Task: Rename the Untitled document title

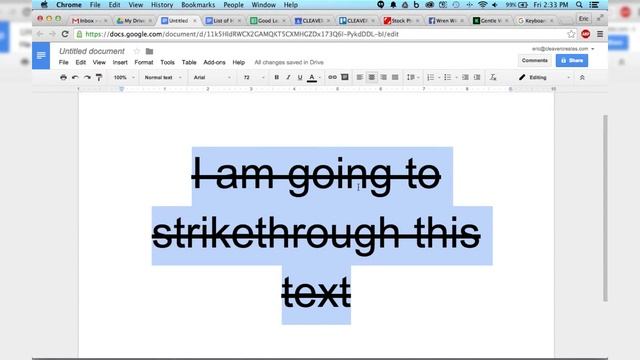Action: tap(92, 51)
